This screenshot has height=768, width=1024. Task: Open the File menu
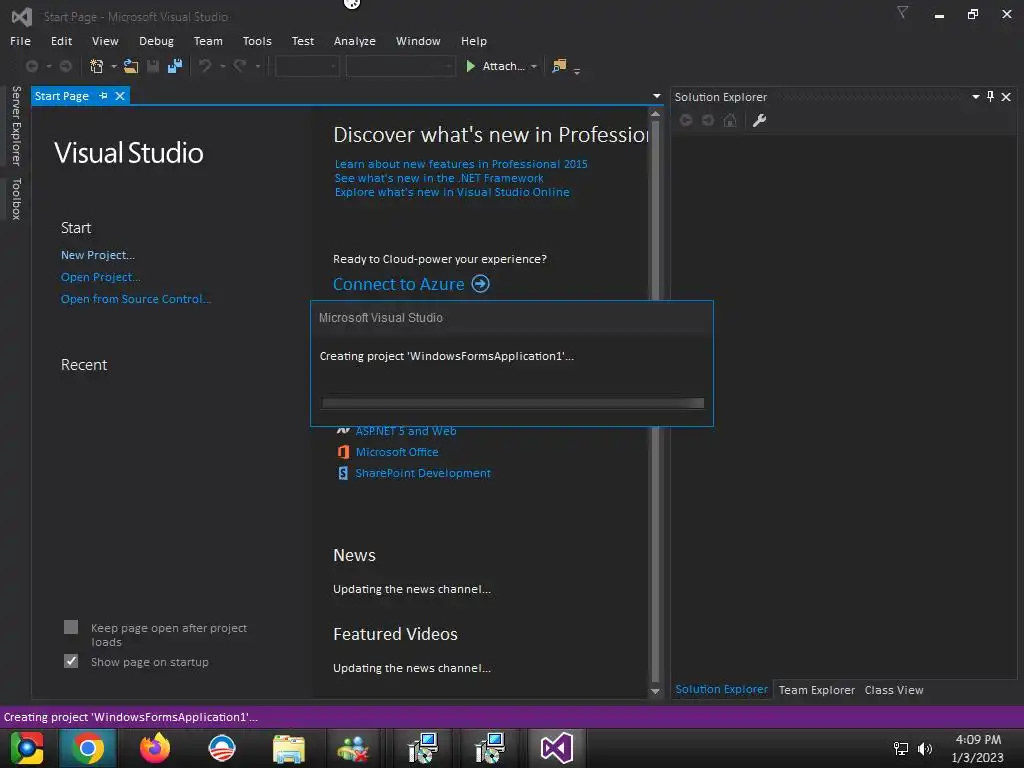(20, 41)
